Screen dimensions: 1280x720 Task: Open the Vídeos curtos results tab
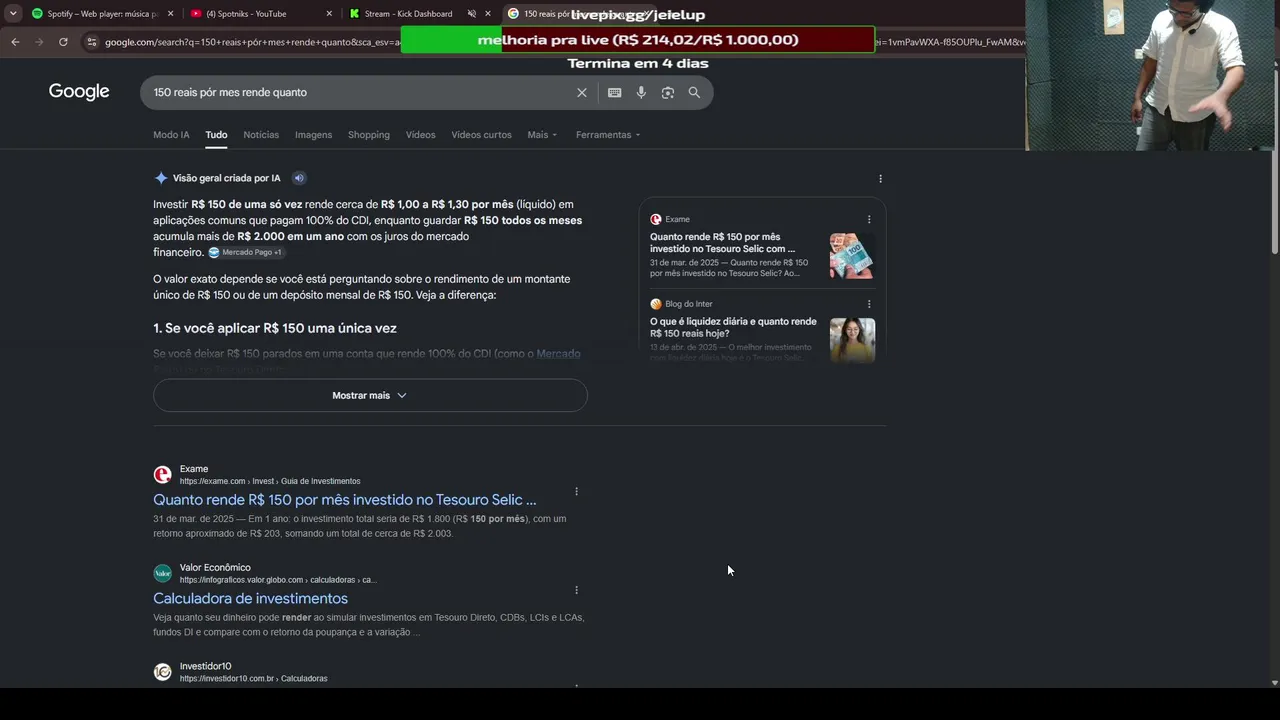pyautogui.click(x=481, y=135)
